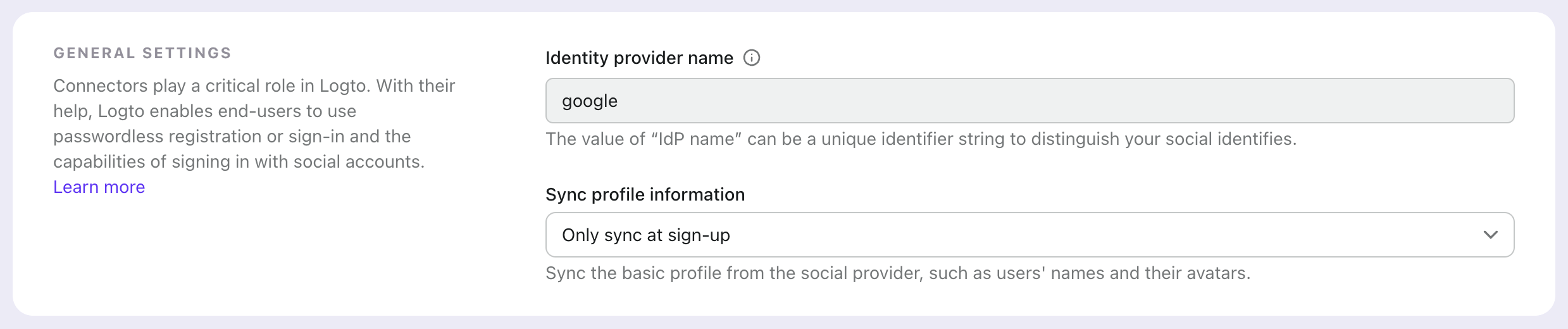Click the info icon beside Identity provider name

pyautogui.click(x=751, y=58)
